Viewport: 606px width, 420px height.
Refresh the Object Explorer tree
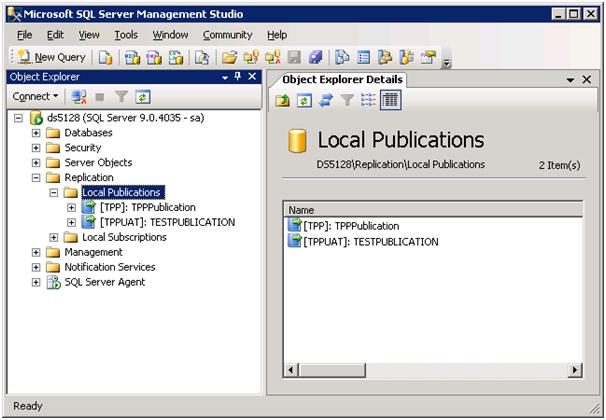pos(143,97)
